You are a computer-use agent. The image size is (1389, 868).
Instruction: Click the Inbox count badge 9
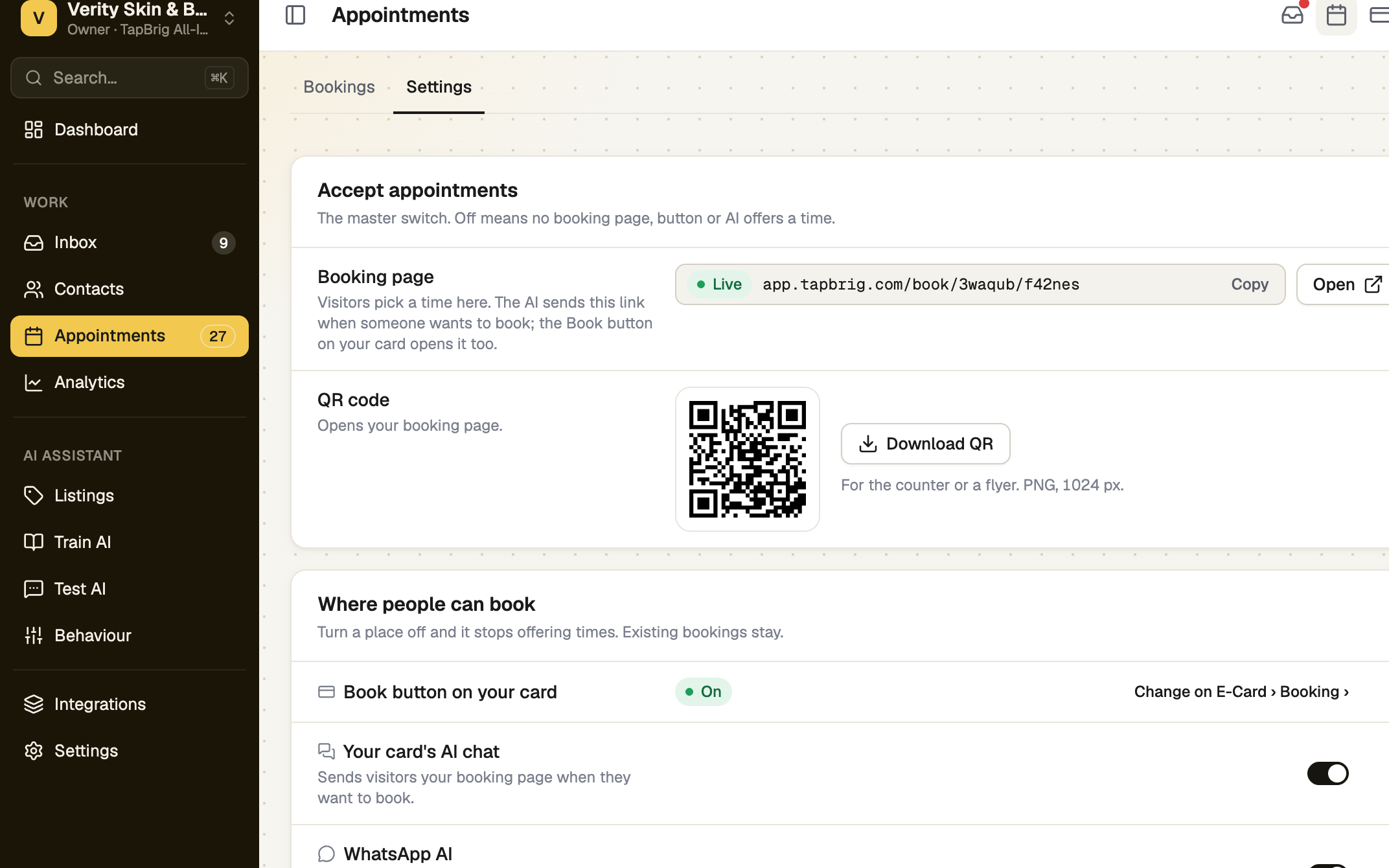224,243
